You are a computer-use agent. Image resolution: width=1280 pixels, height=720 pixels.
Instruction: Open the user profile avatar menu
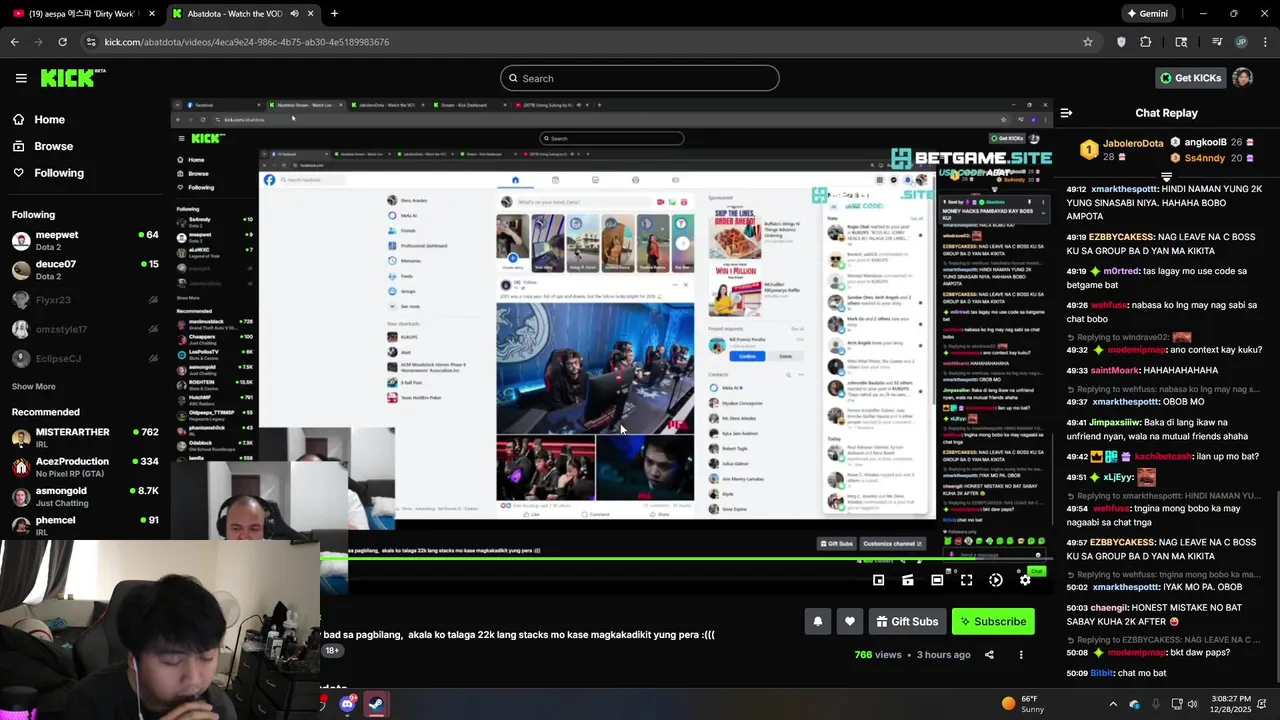coord(1243,78)
